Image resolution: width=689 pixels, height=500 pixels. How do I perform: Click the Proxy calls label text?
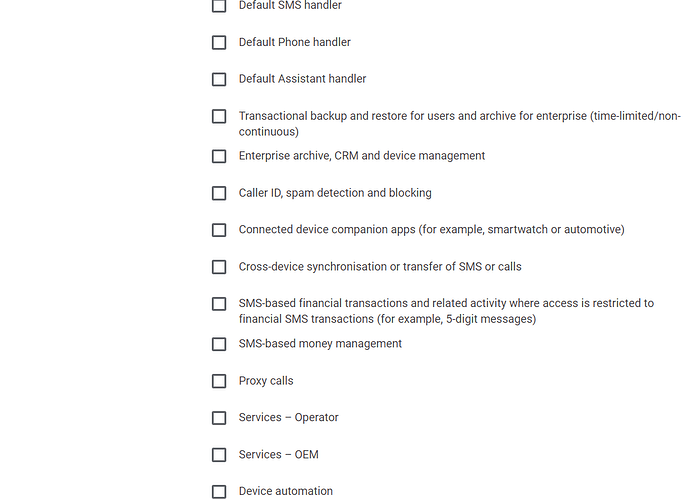pos(266,380)
